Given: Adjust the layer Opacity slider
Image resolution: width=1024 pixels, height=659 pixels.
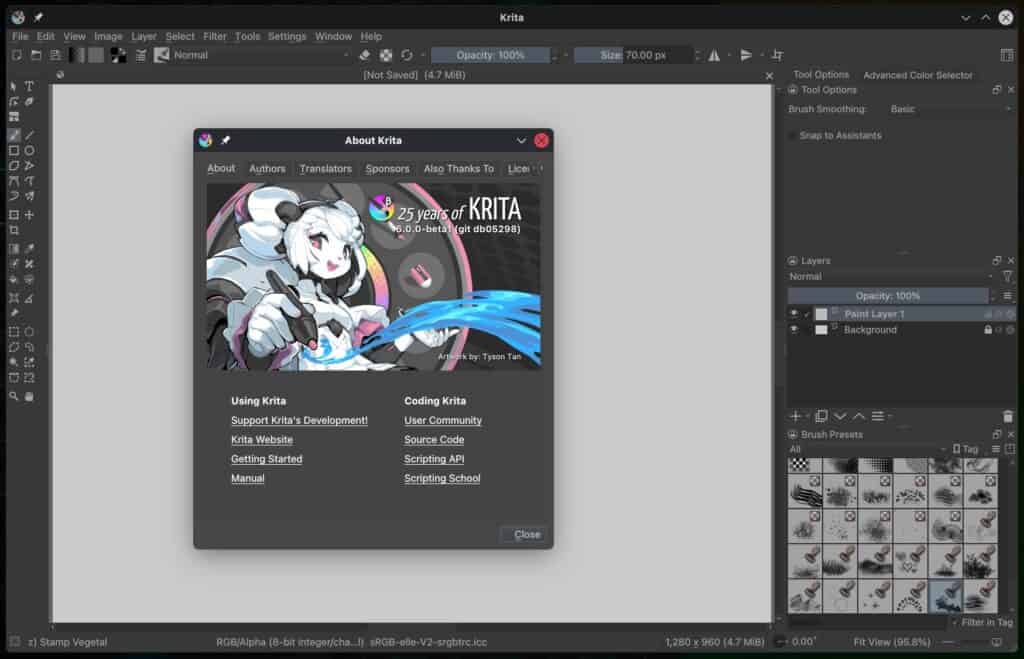Looking at the screenshot, I should 888,295.
